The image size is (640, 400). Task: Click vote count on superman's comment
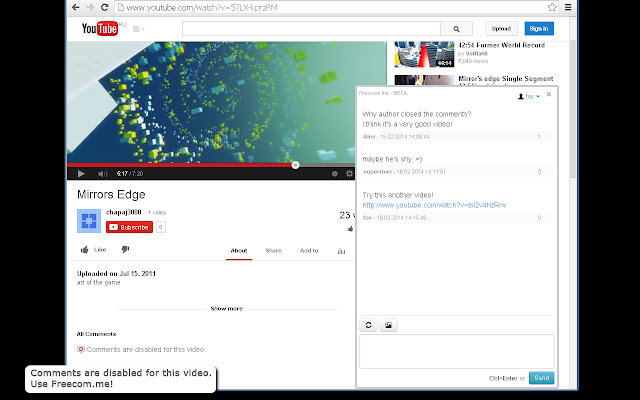coord(539,172)
